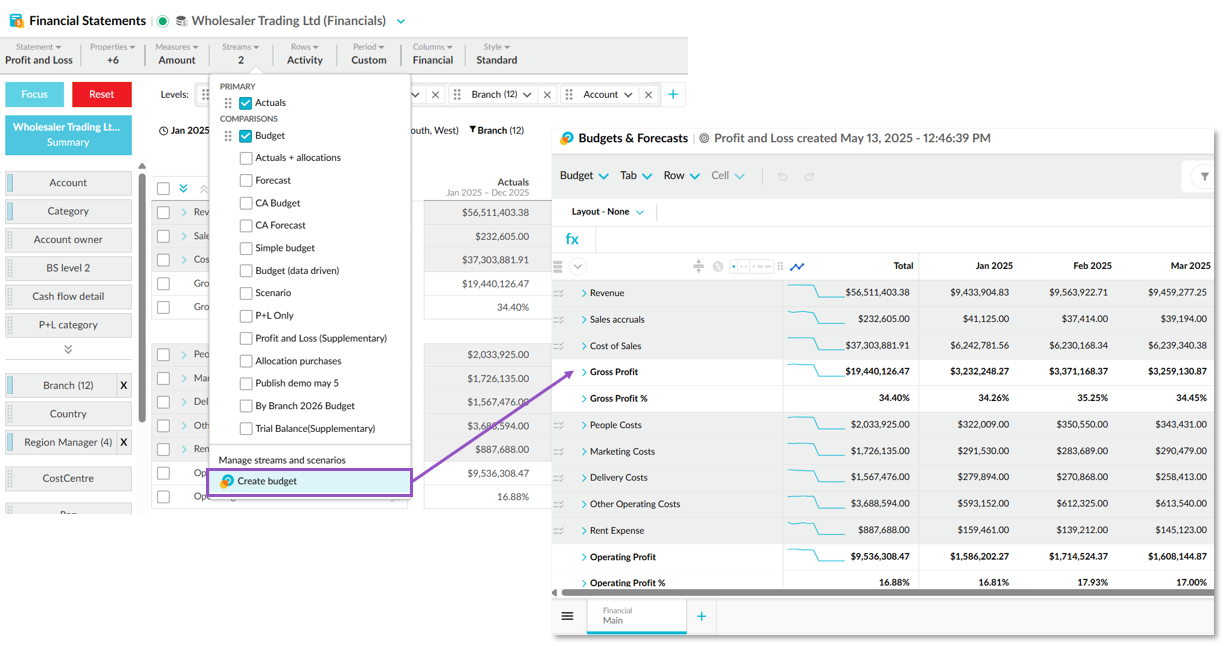Add a new tab with plus icon
This screenshot has width=1226, height=646.
click(x=701, y=616)
